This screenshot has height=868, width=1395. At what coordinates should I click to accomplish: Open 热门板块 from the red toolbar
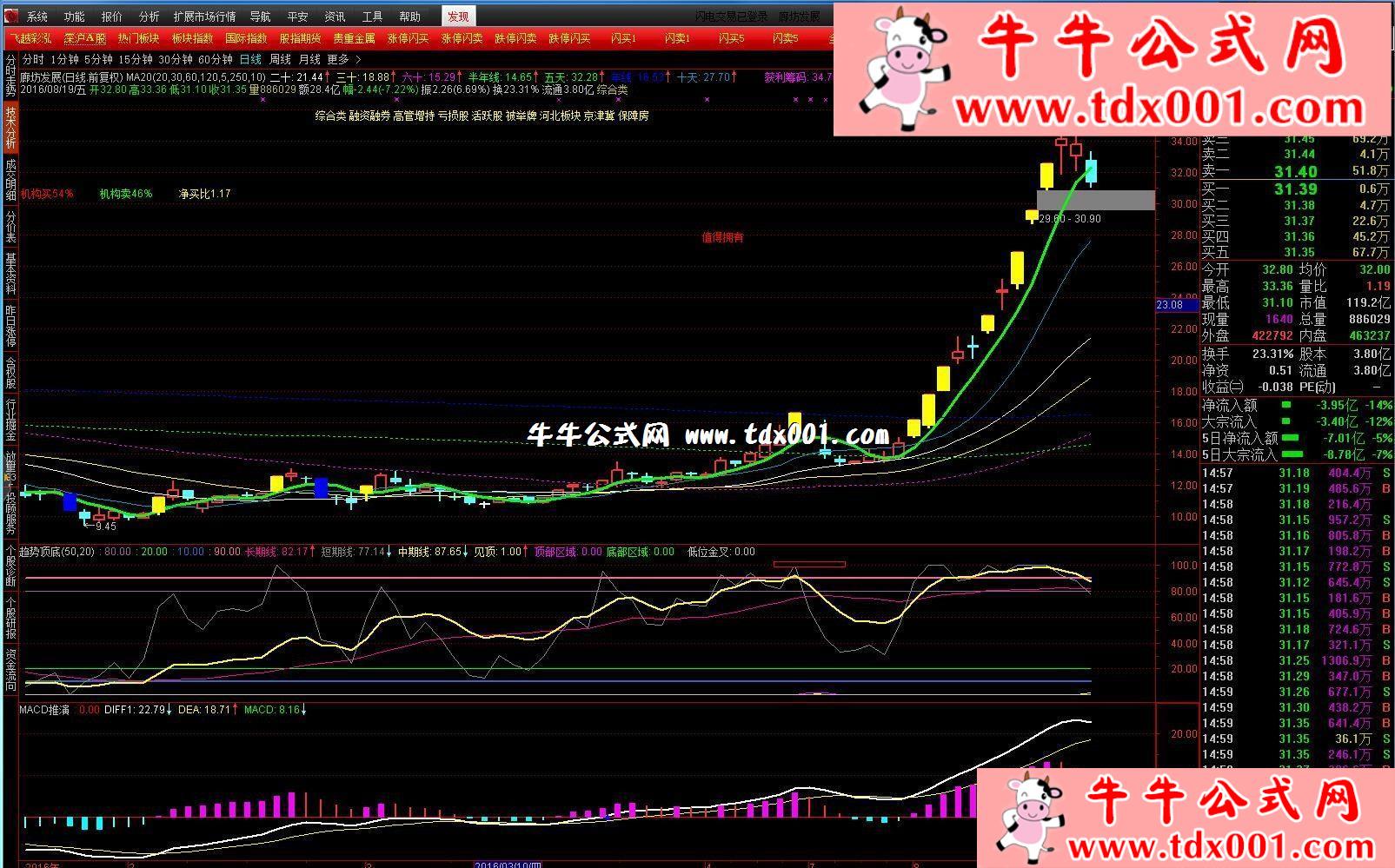[139, 38]
